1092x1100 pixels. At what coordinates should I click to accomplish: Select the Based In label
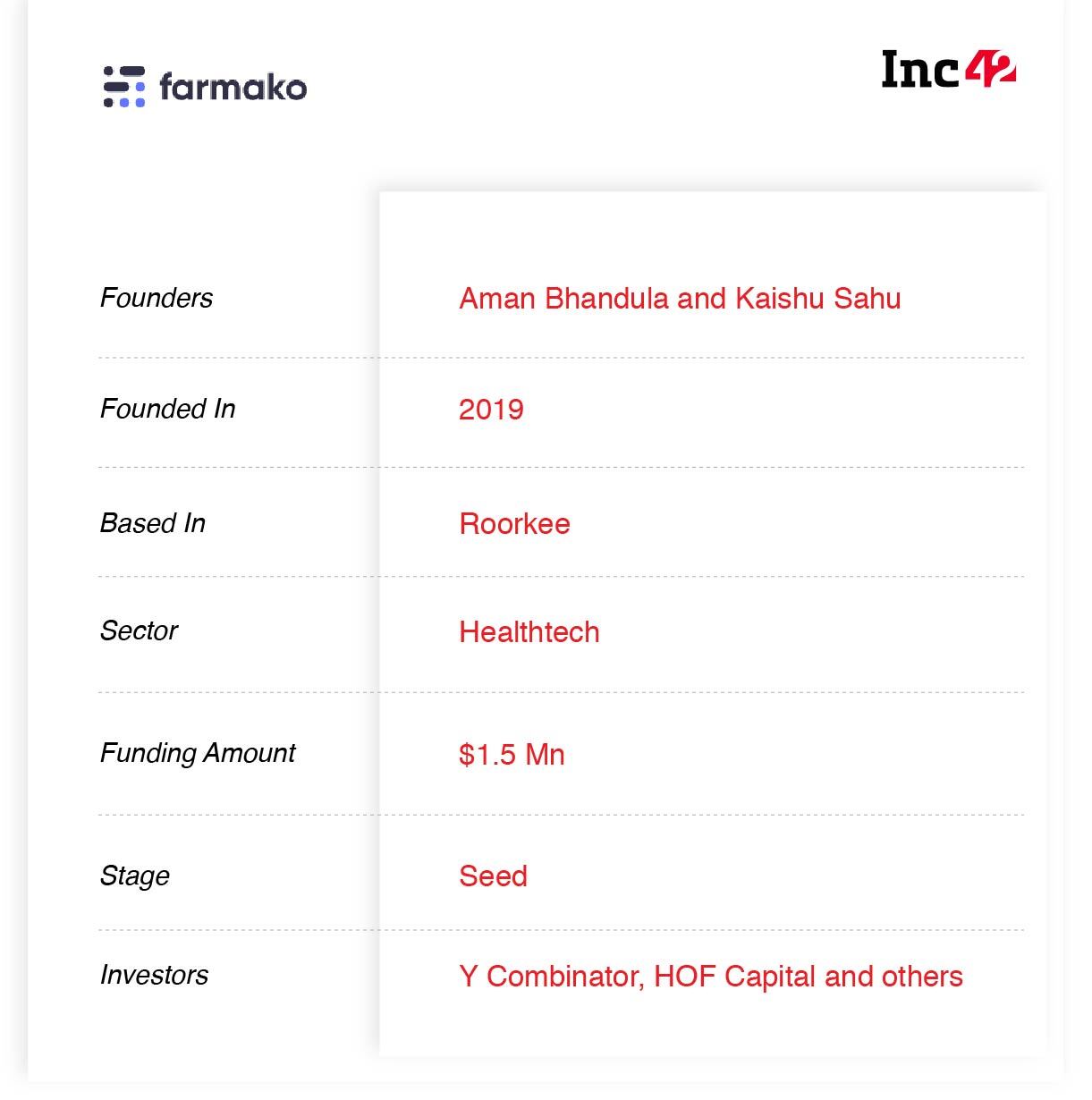click(x=153, y=523)
